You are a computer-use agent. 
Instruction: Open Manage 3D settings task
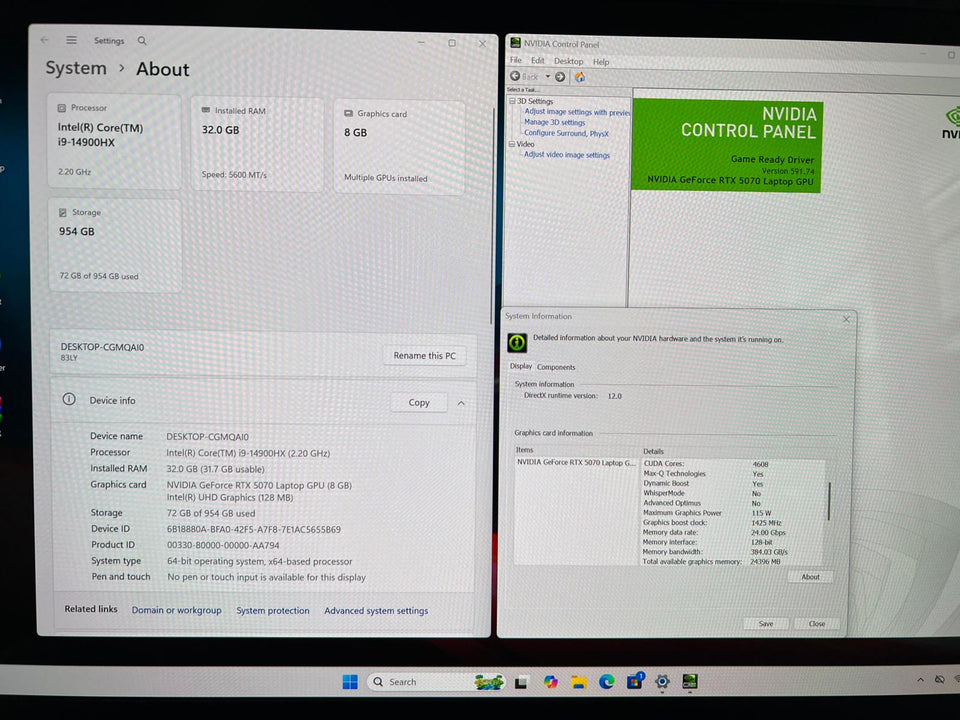tap(554, 122)
